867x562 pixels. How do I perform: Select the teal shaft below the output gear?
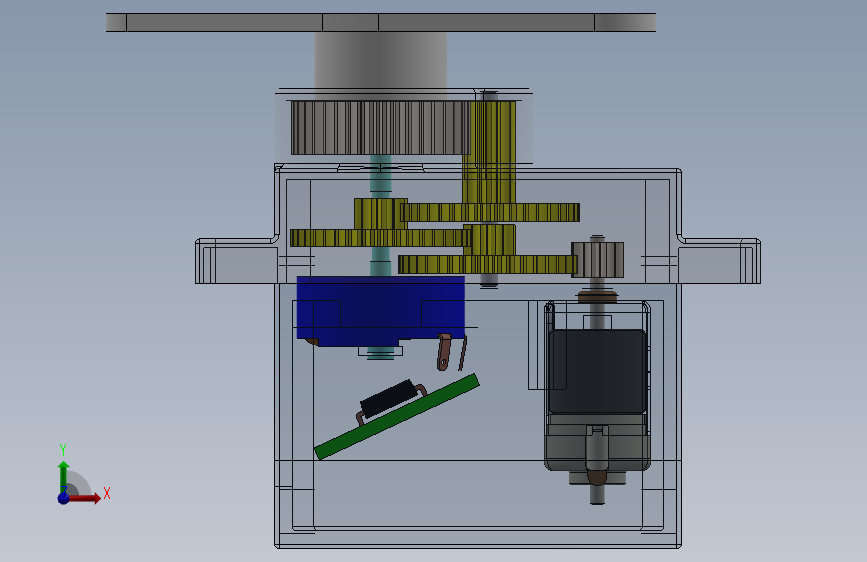click(x=380, y=176)
